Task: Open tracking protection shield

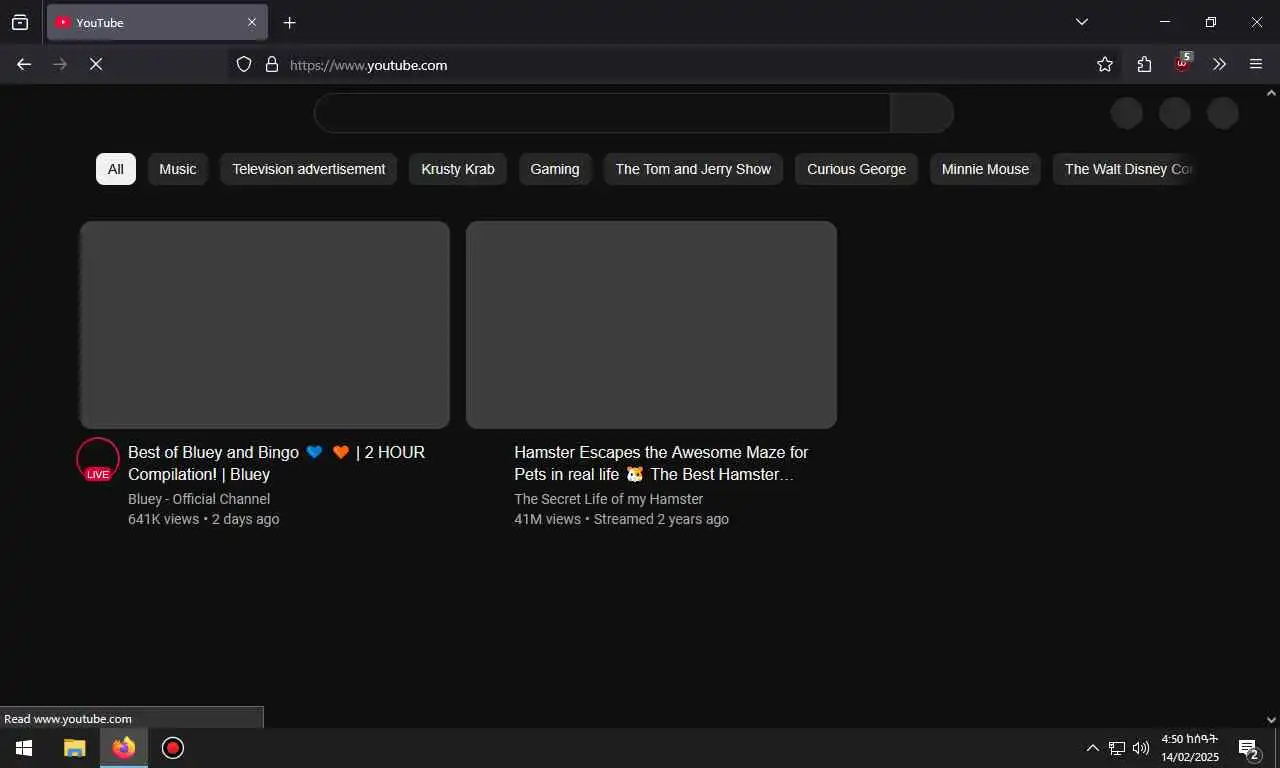Action: (244, 64)
